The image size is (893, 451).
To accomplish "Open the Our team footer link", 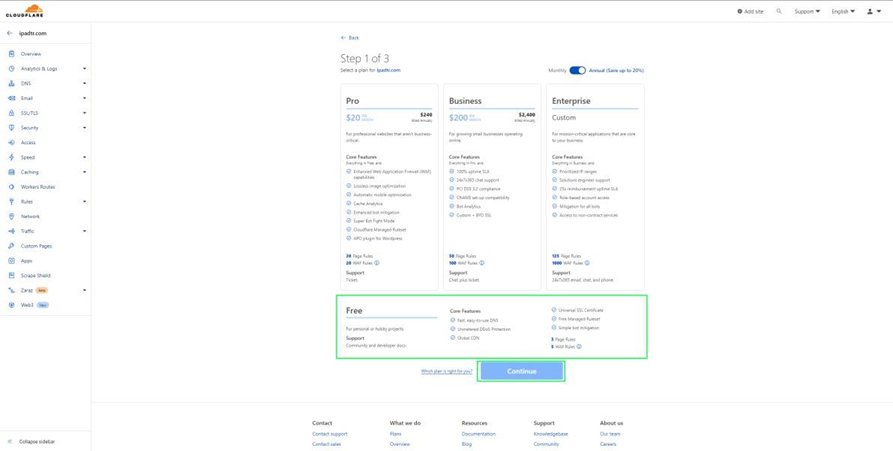I will click(x=610, y=434).
